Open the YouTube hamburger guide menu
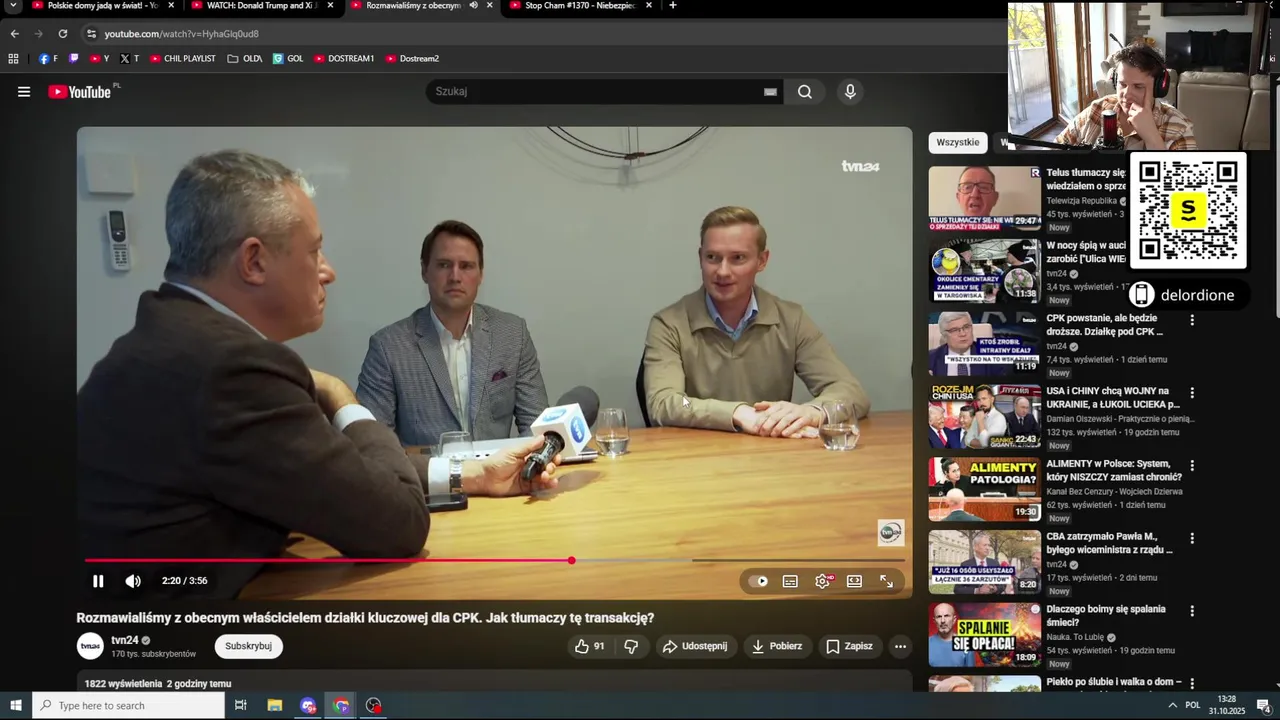1280x720 pixels. coord(24,92)
